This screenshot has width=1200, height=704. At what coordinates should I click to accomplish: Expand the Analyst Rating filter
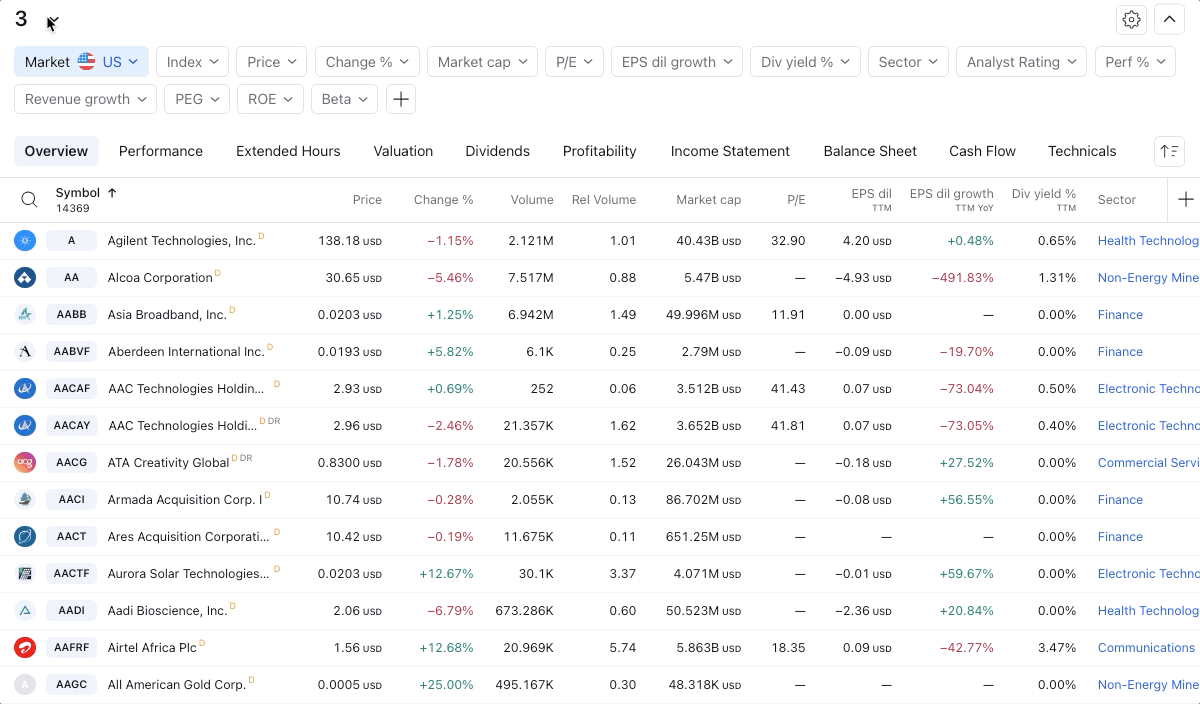click(x=1021, y=62)
